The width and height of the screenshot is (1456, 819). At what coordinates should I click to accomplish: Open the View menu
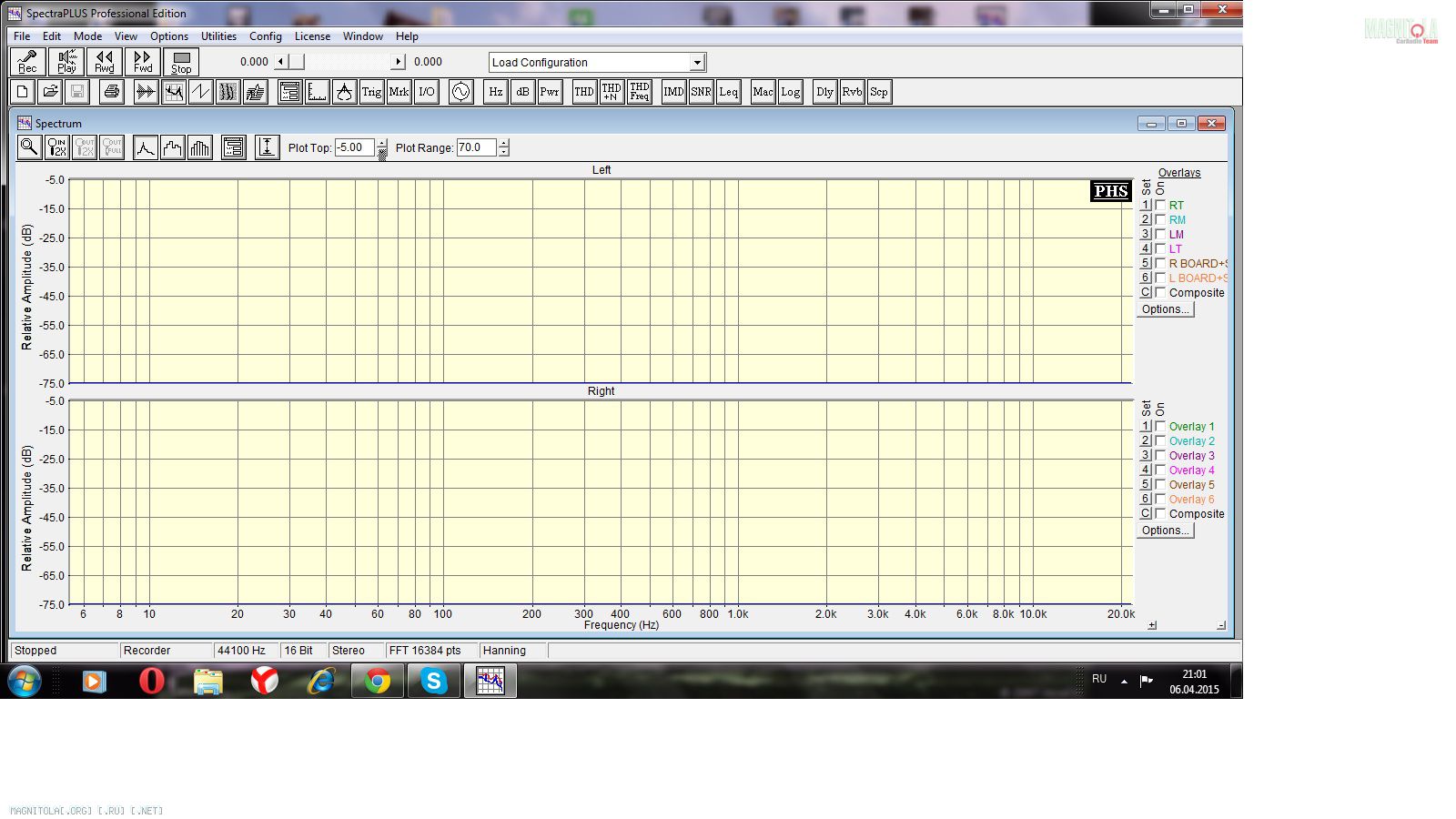(x=126, y=36)
